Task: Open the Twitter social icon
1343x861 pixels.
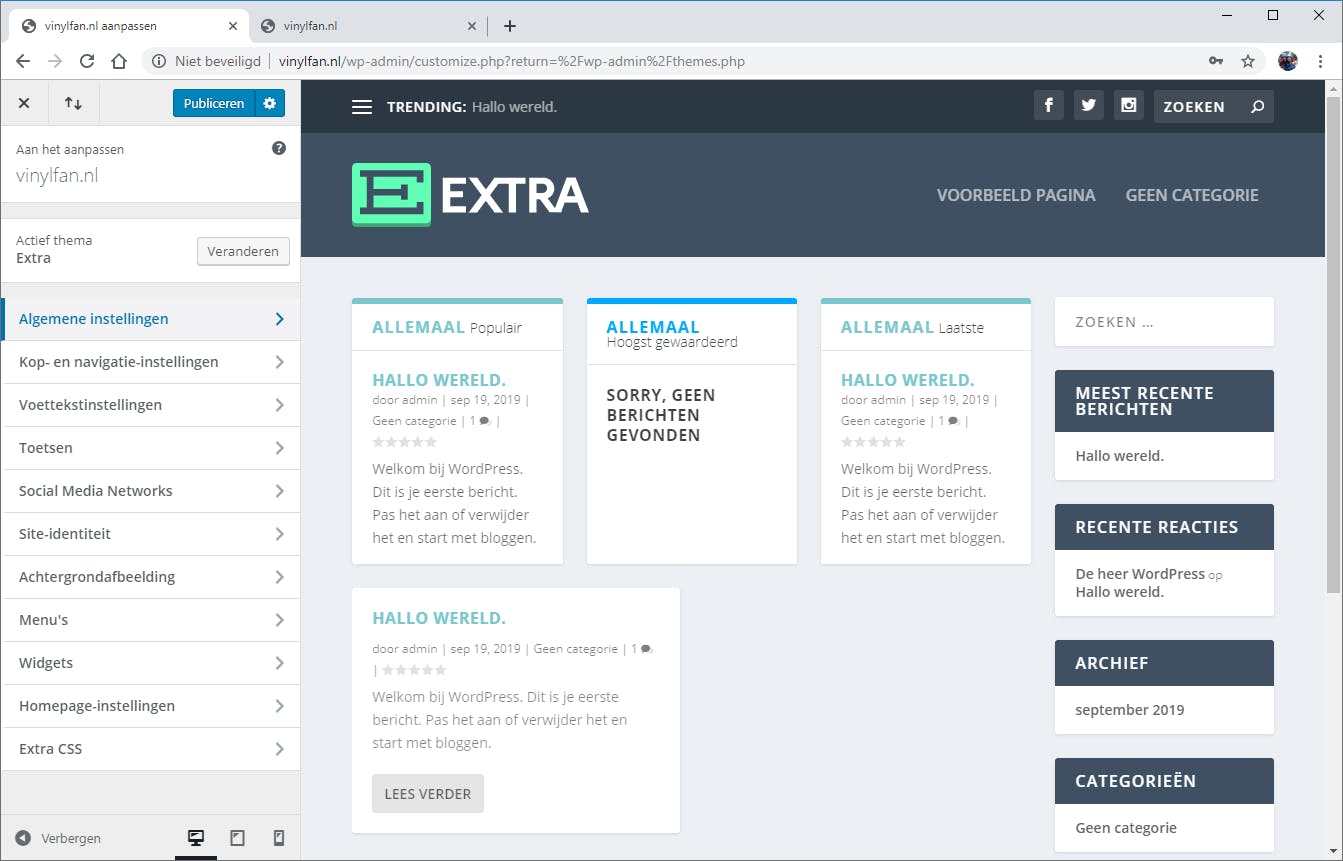Action: click(x=1089, y=105)
